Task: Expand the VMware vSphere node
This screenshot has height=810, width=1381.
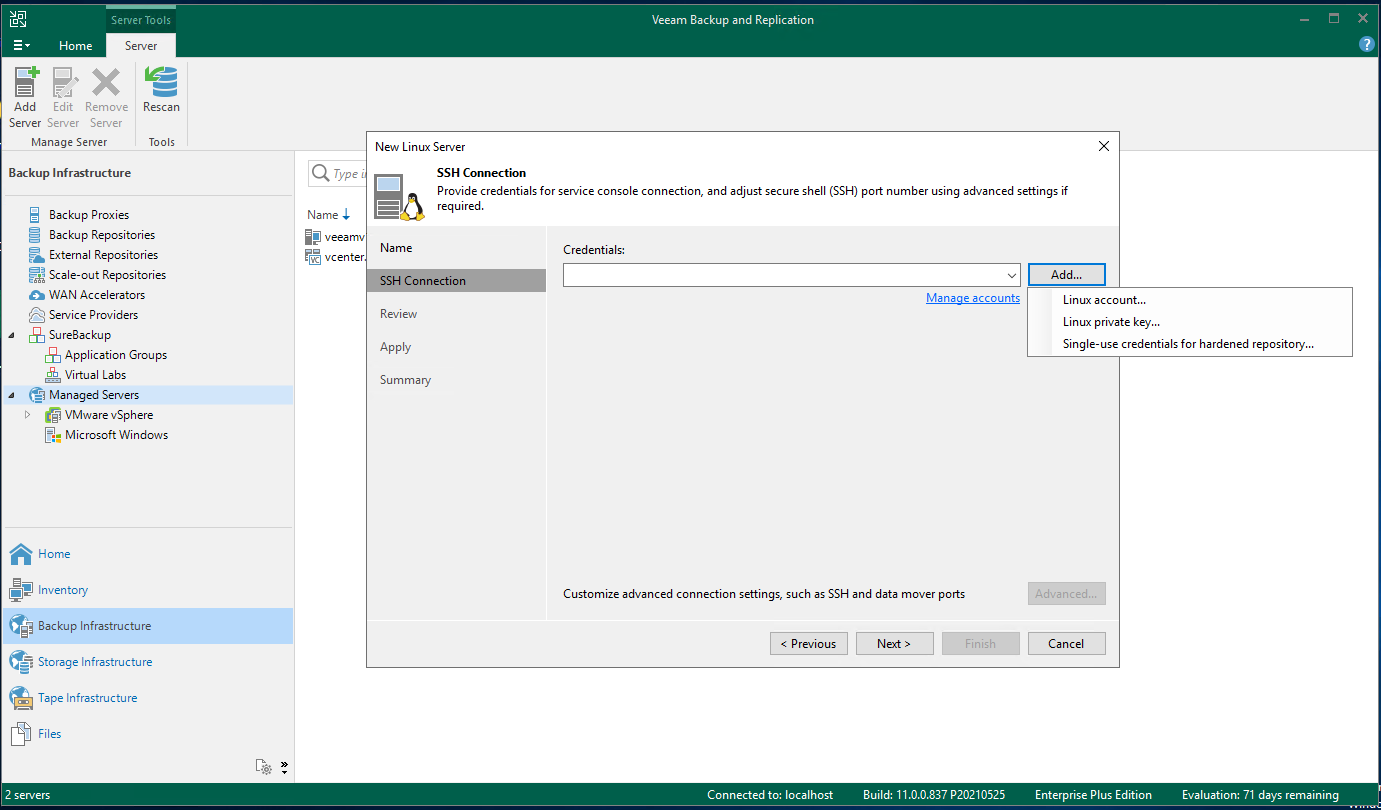Action: click(x=28, y=414)
